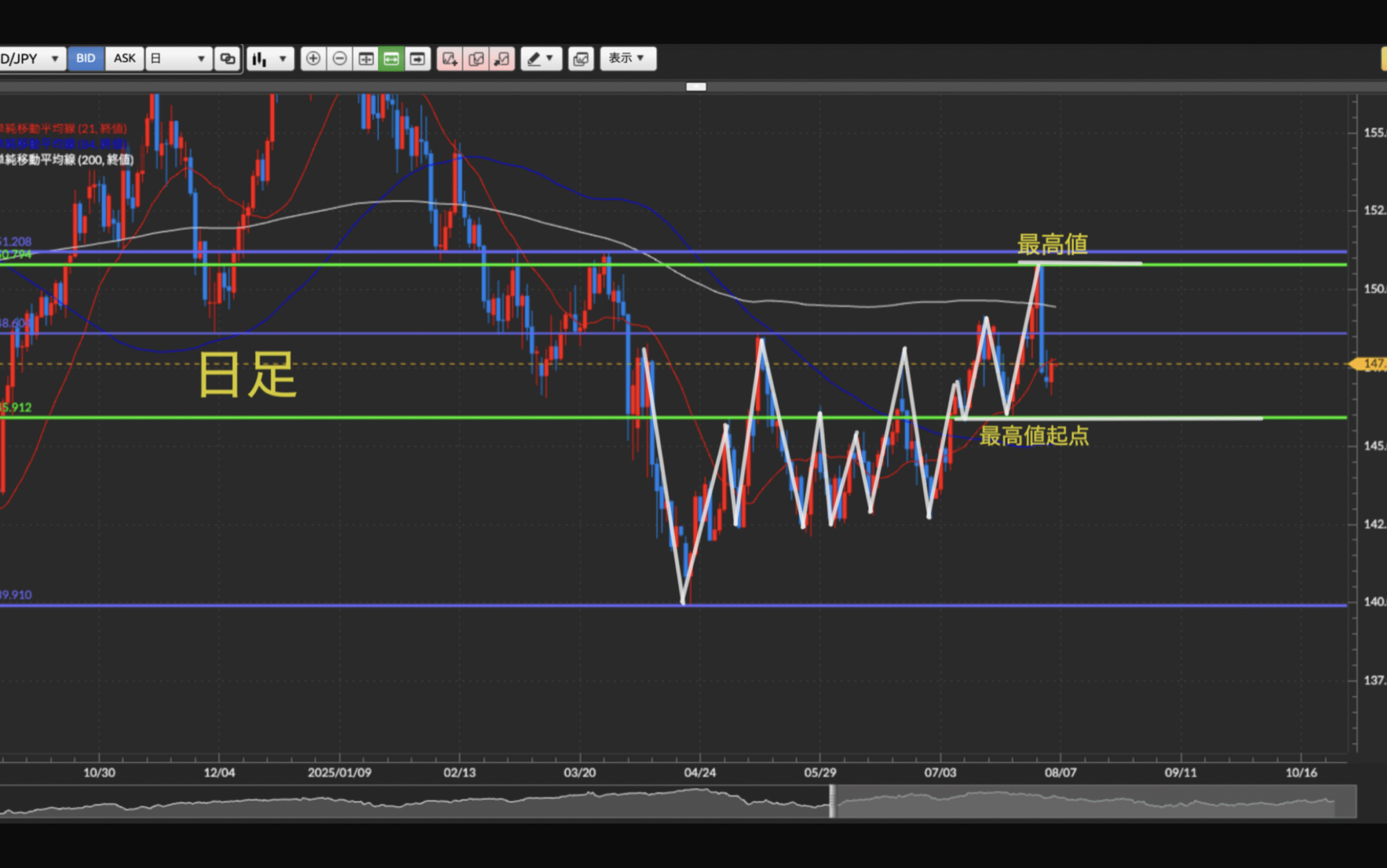Click the 10/30 date label
The width and height of the screenshot is (1387, 868).
coord(99,772)
